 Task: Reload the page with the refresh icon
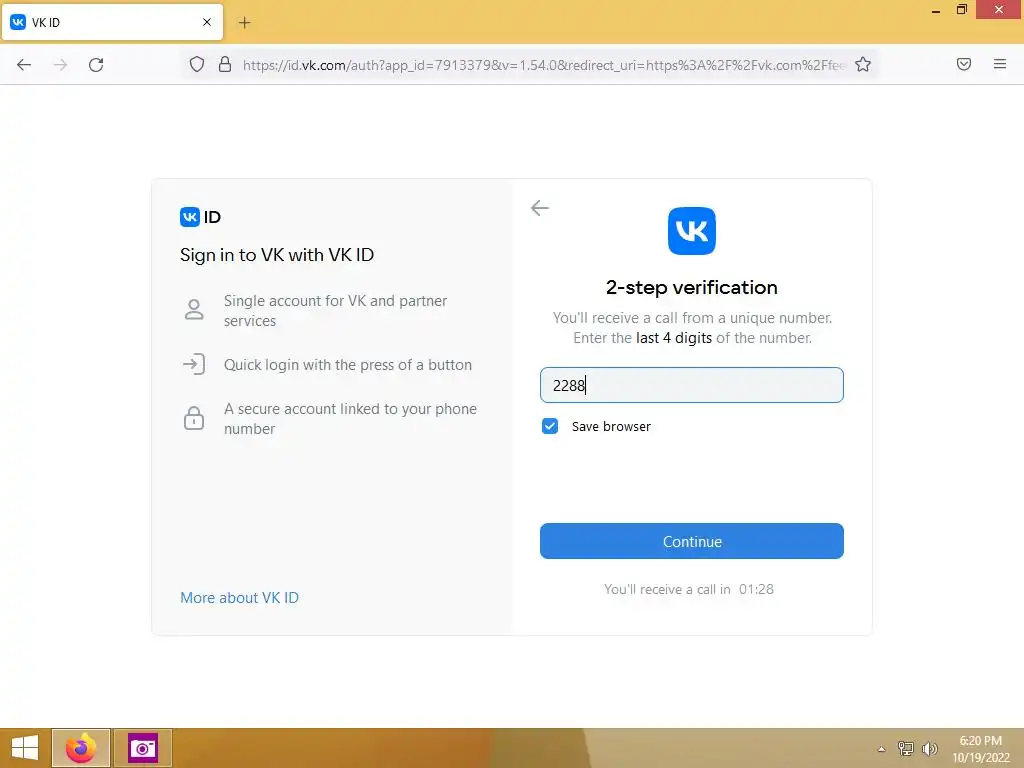click(96, 65)
